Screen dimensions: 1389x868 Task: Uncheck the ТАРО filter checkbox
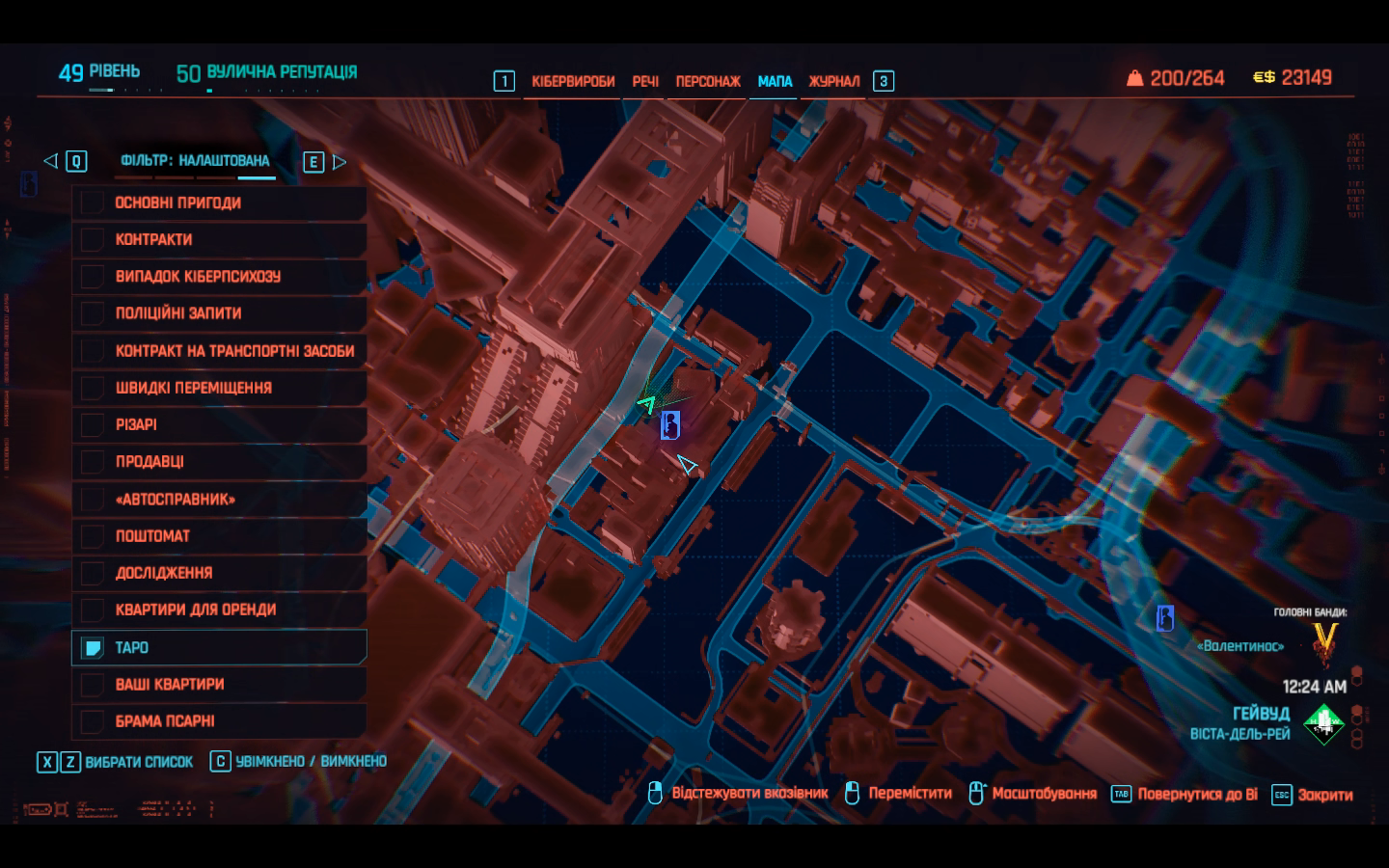click(93, 647)
